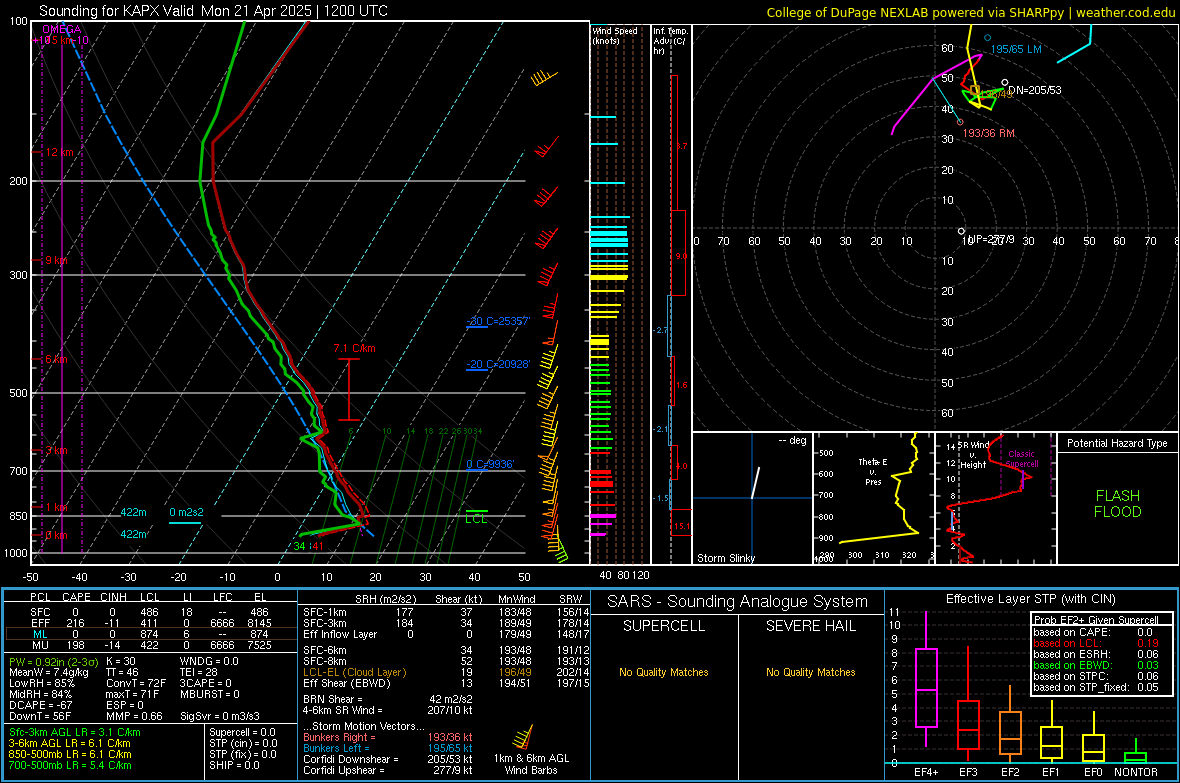
Task: Click the 'Inf. Temp. Adv.' panel header
Action: tap(671, 41)
